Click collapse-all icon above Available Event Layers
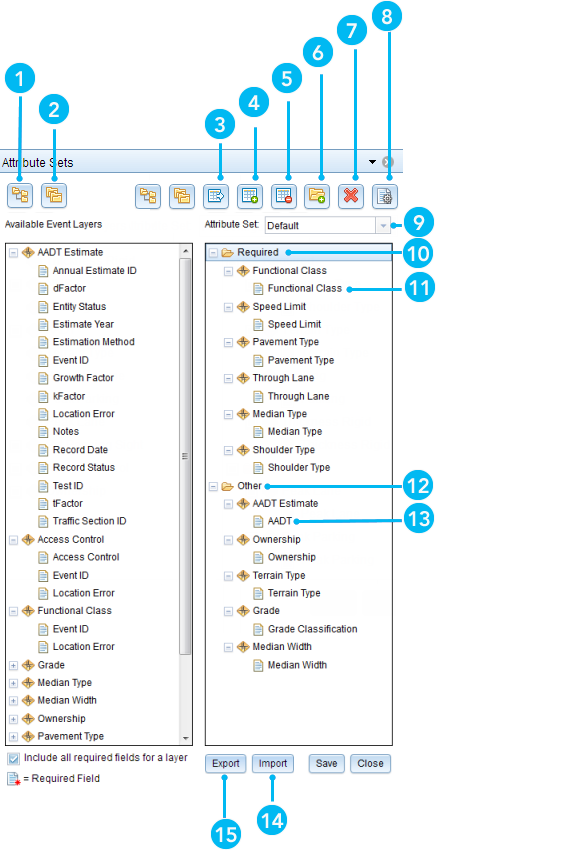 54,195
